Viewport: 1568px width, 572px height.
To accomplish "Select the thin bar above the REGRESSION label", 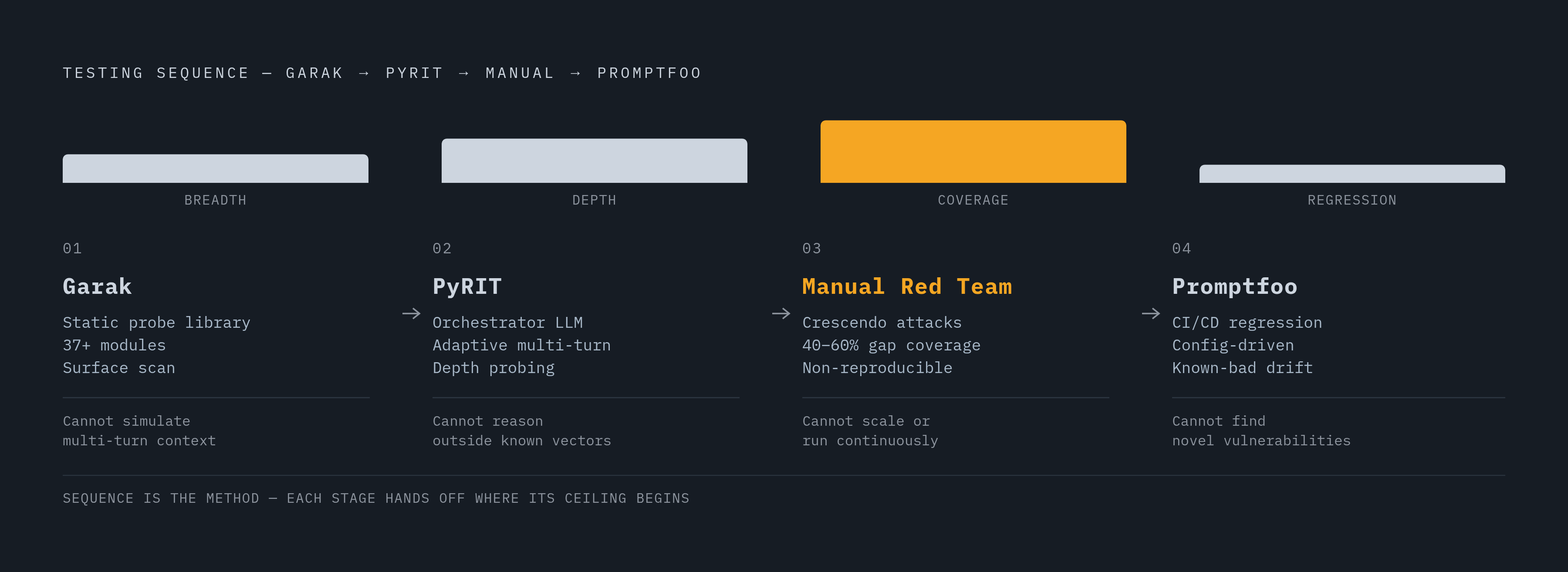I will [x=1352, y=173].
